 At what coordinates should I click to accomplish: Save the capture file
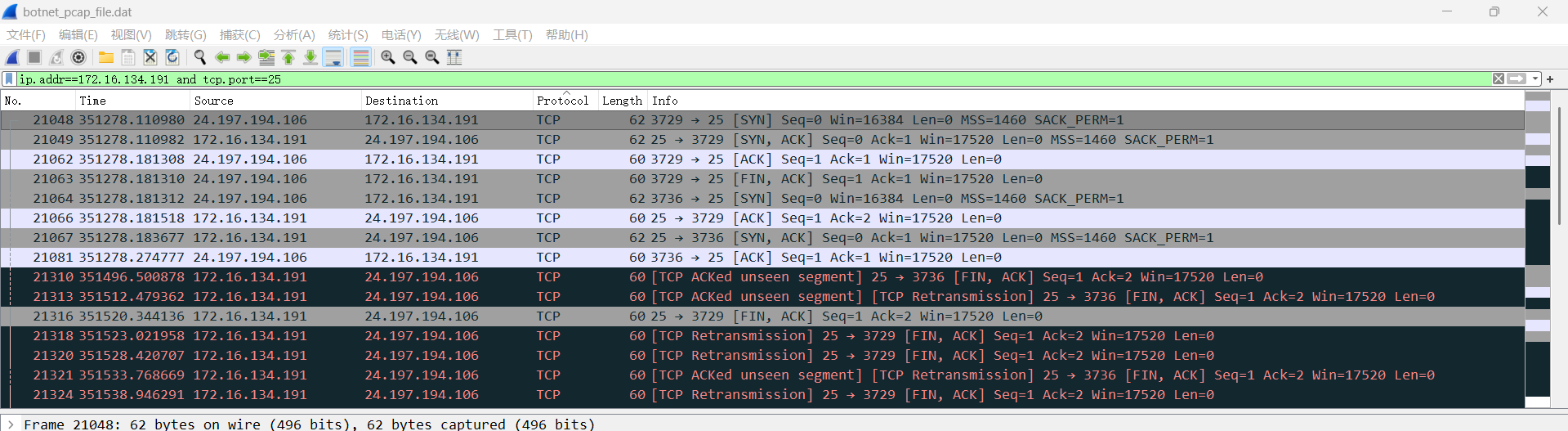128,57
